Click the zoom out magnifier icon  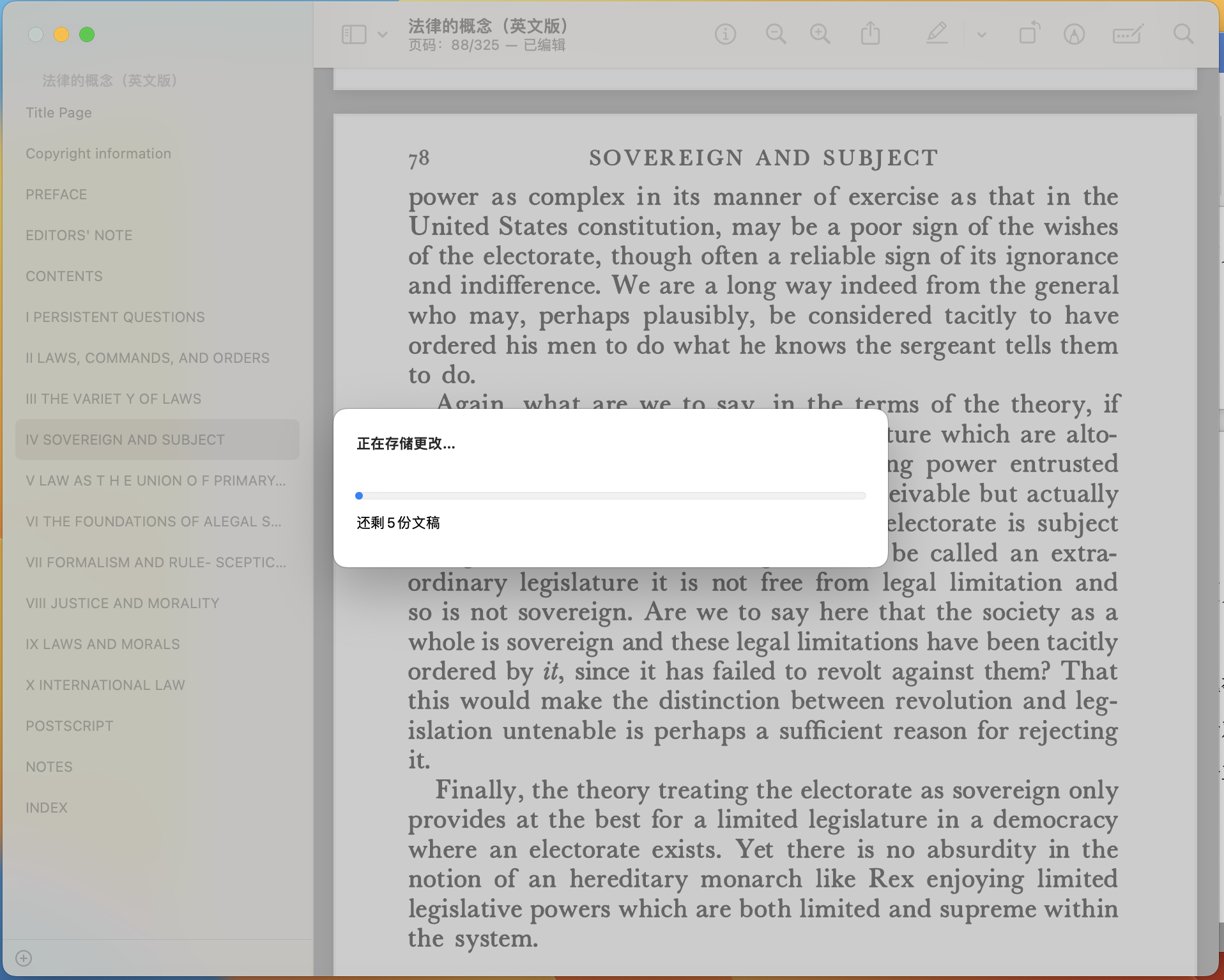(x=776, y=34)
